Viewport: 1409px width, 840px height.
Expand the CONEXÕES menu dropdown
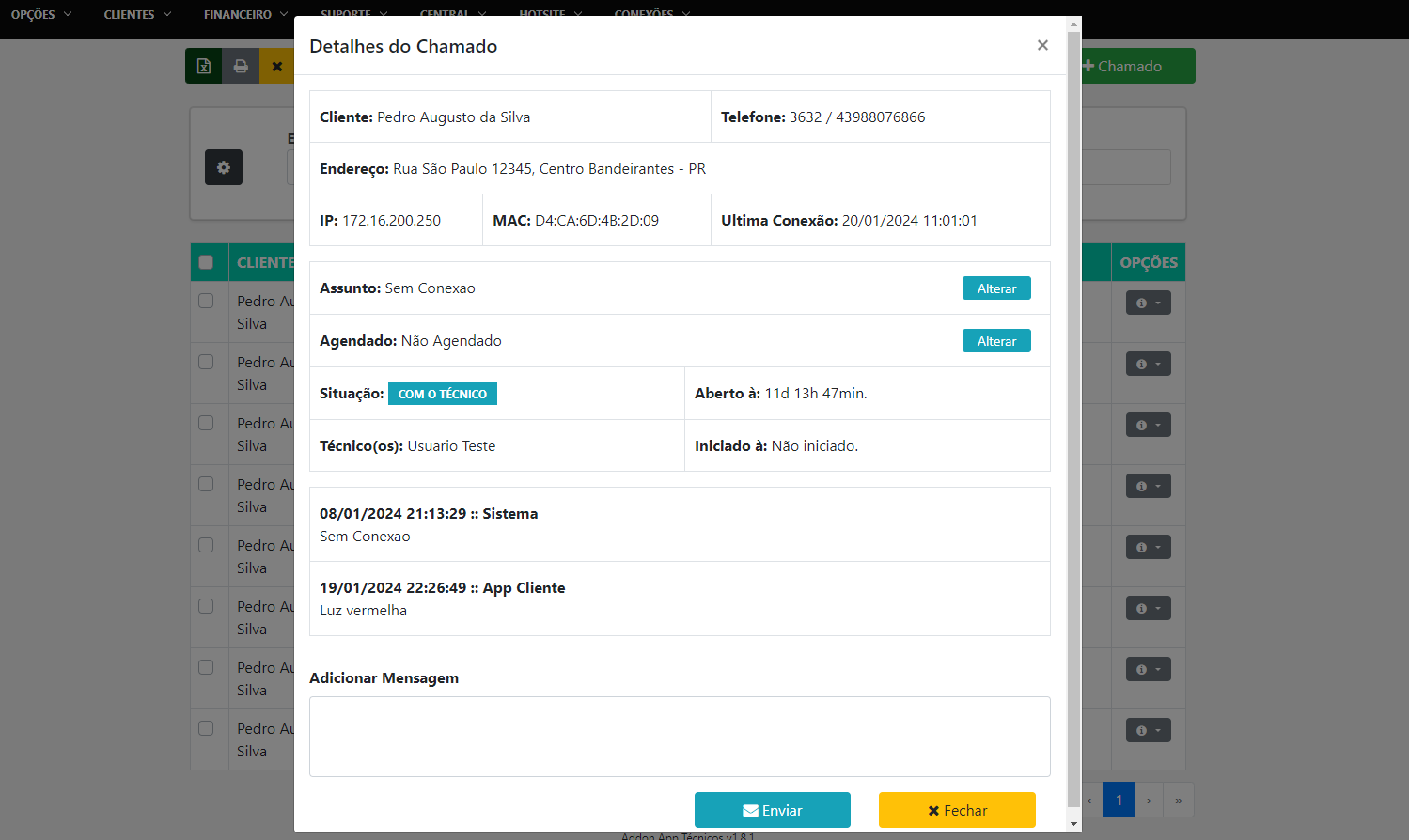point(651,14)
